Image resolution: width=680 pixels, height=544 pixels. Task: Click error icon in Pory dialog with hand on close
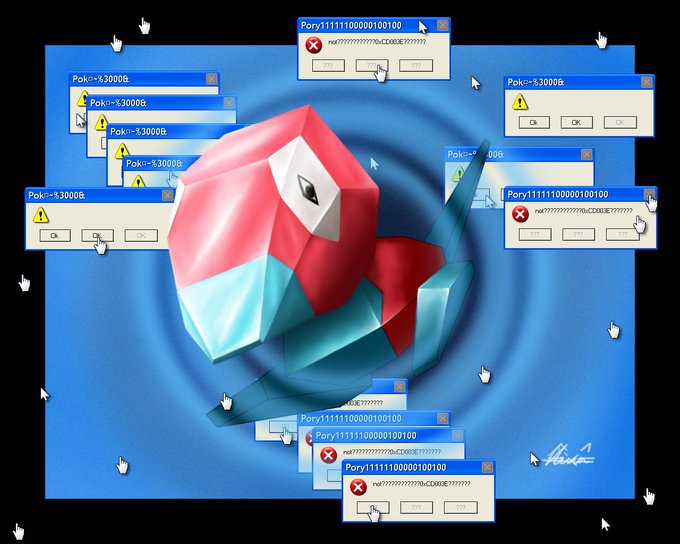pyautogui.click(x=520, y=214)
